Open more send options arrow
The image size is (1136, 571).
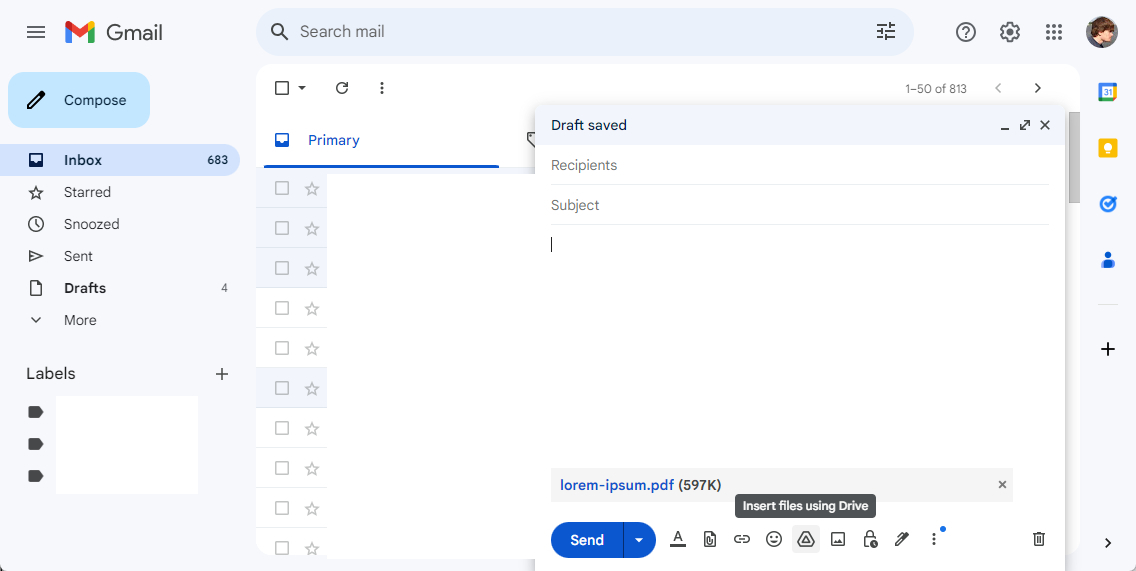pos(639,540)
